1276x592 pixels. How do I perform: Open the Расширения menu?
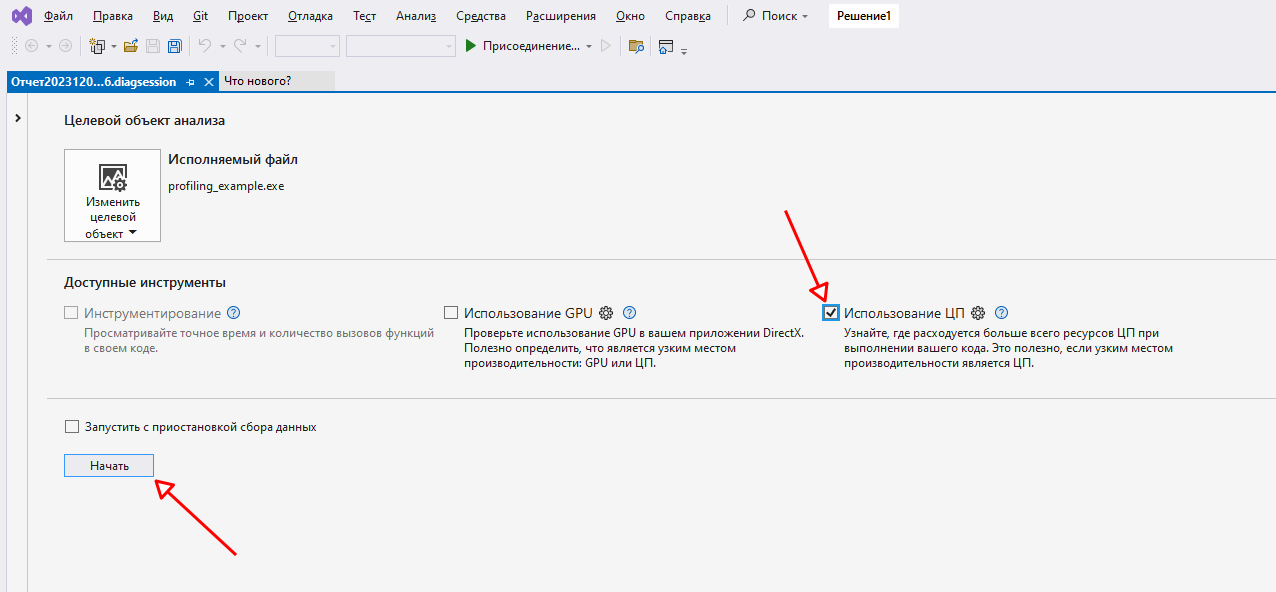(x=561, y=16)
